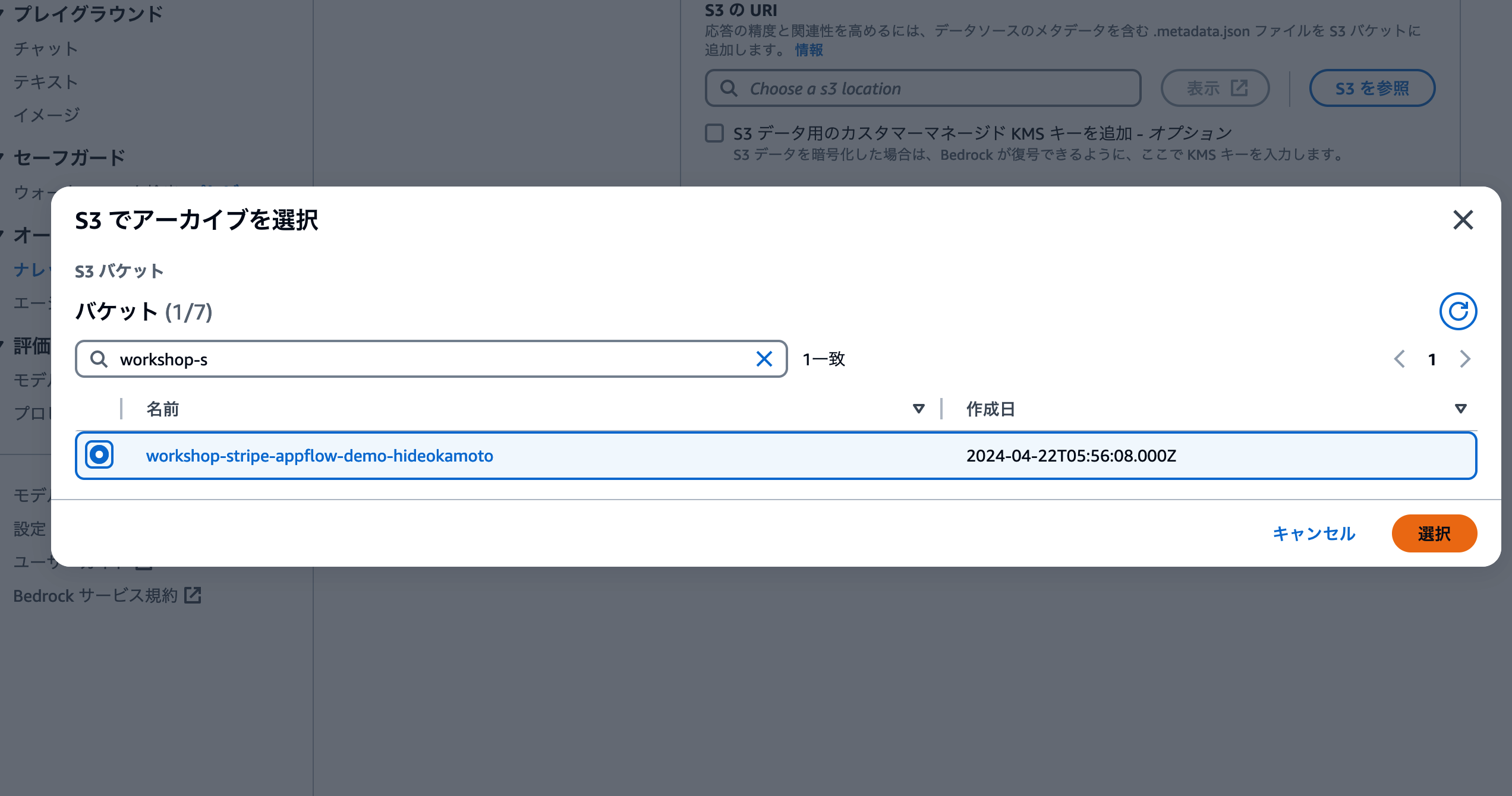Open workshop-stripe-appflow-demo-hideokamoto bucket link
Viewport: 1512px width, 796px height.
[x=320, y=456]
